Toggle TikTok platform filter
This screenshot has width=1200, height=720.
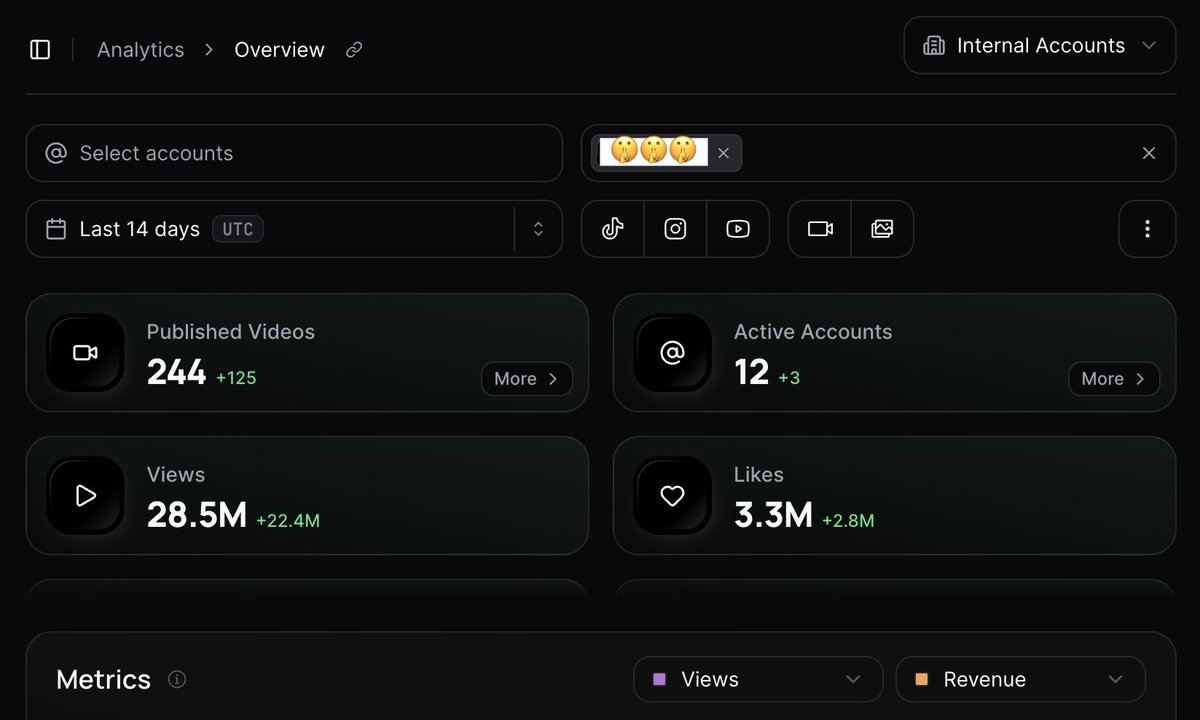pos(613,229)
